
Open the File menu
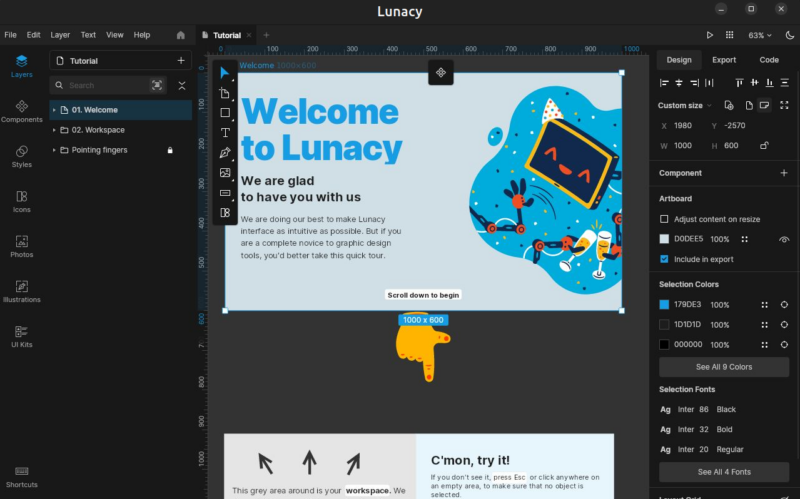click(x=10, y=35)
